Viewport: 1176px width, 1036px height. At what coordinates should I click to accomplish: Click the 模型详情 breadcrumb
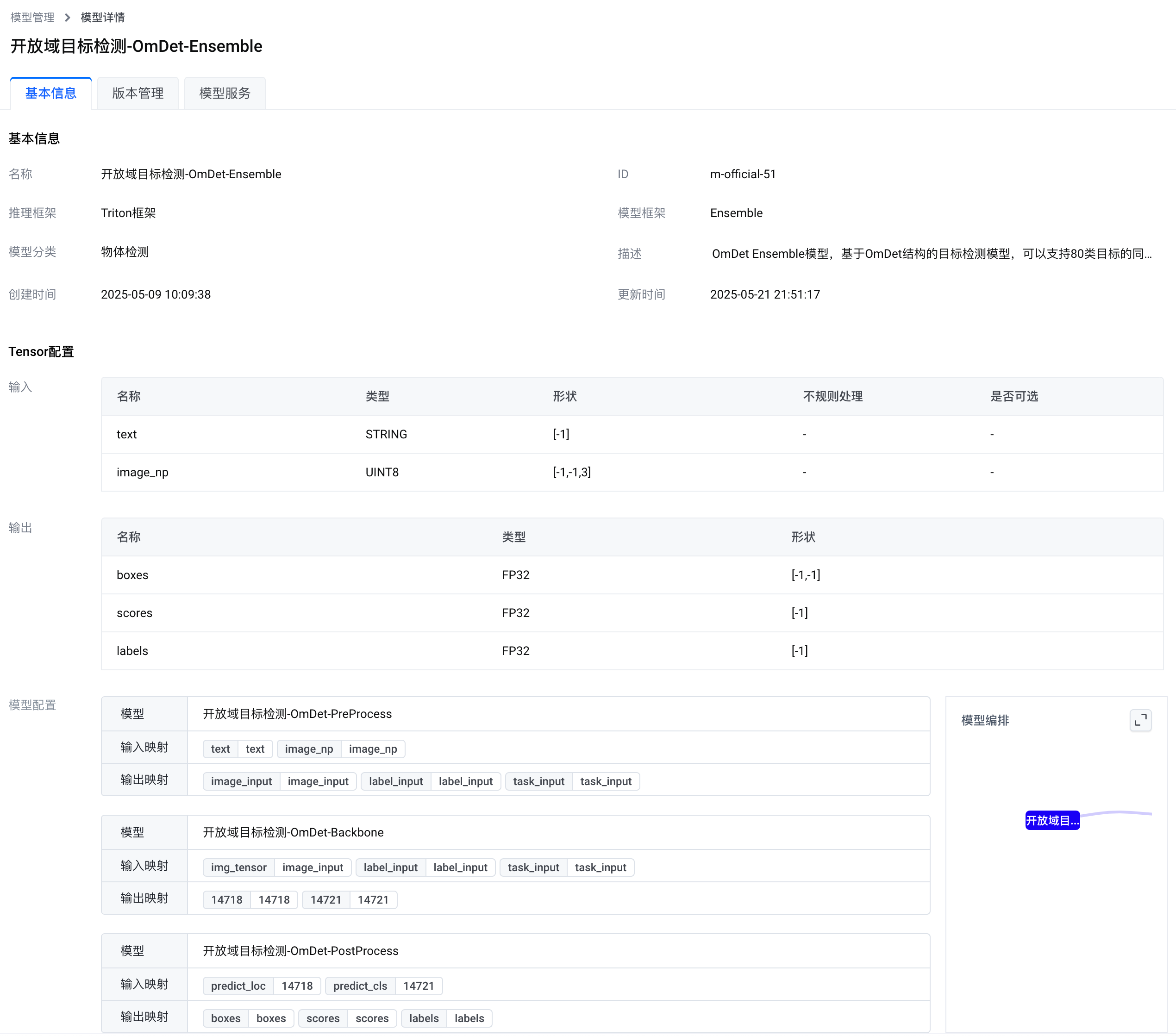102,18
